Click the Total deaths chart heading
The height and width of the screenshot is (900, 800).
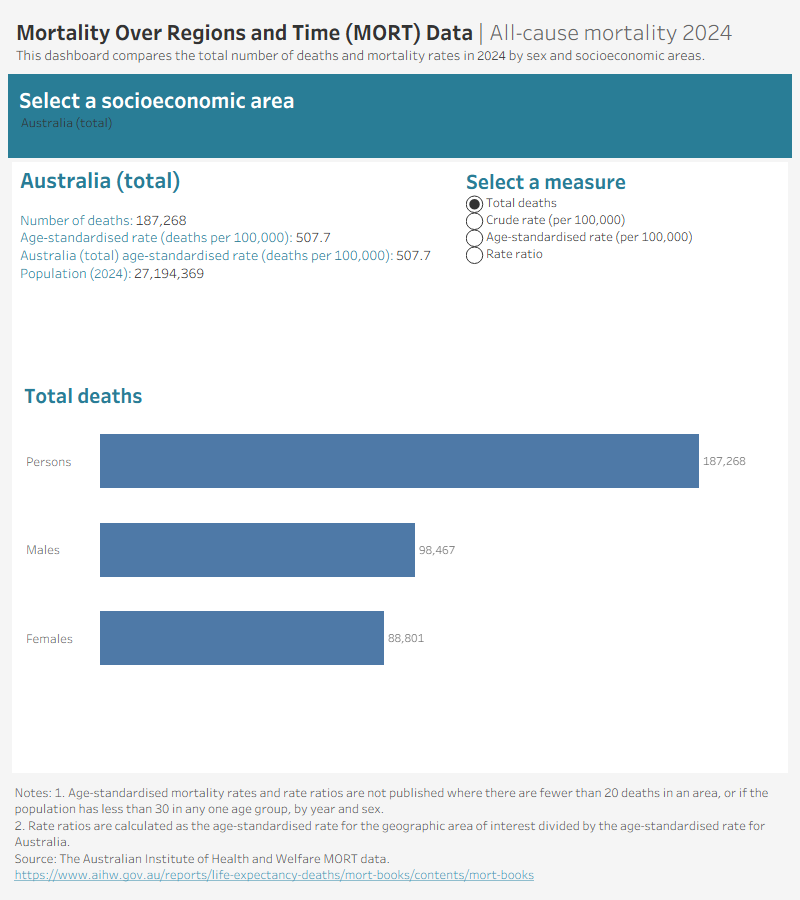tap(83, 396)
